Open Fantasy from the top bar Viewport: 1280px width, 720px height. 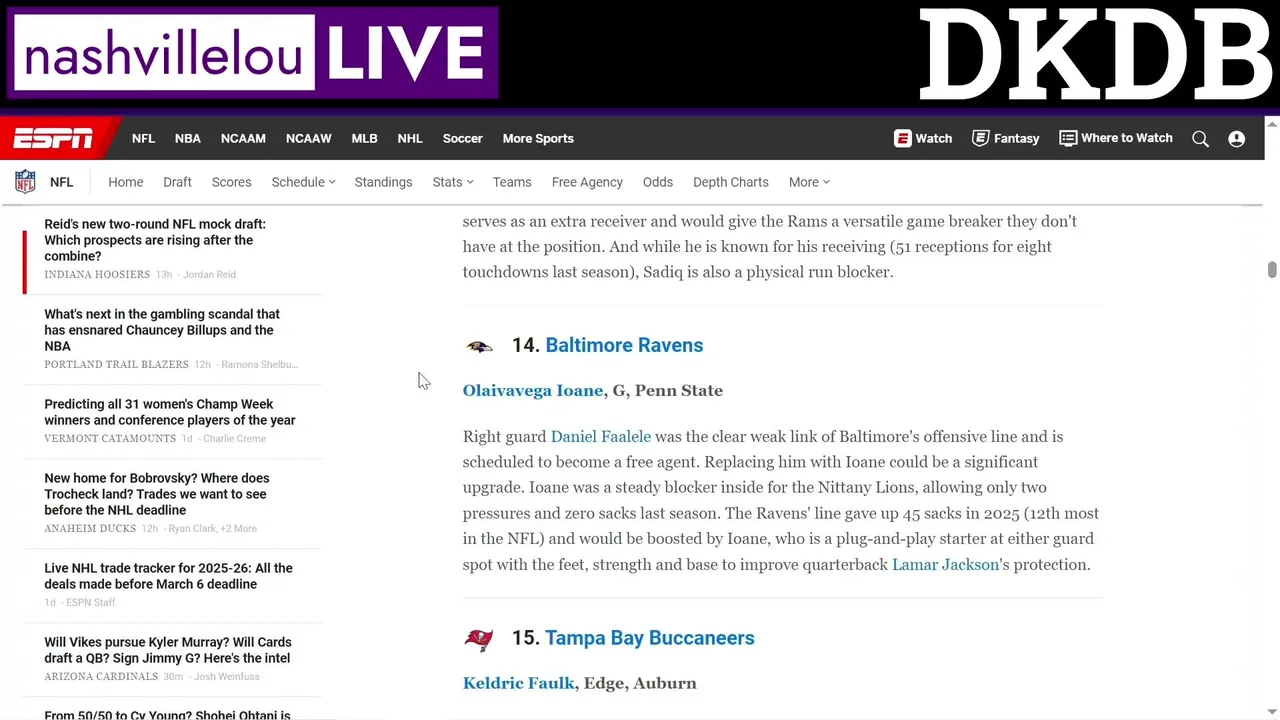tap(1006, 138)
